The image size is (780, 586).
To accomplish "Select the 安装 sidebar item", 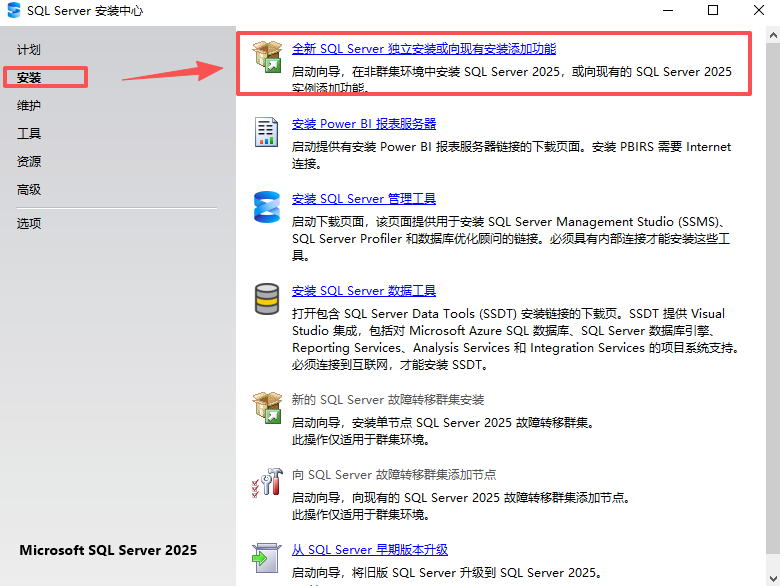I will point(29,78).
